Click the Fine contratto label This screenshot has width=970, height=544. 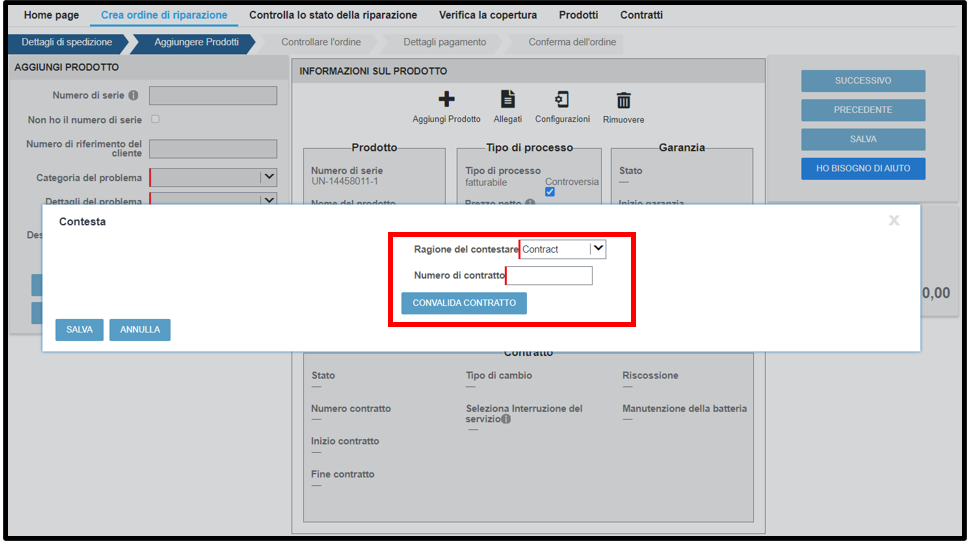(x=343, y=474)
